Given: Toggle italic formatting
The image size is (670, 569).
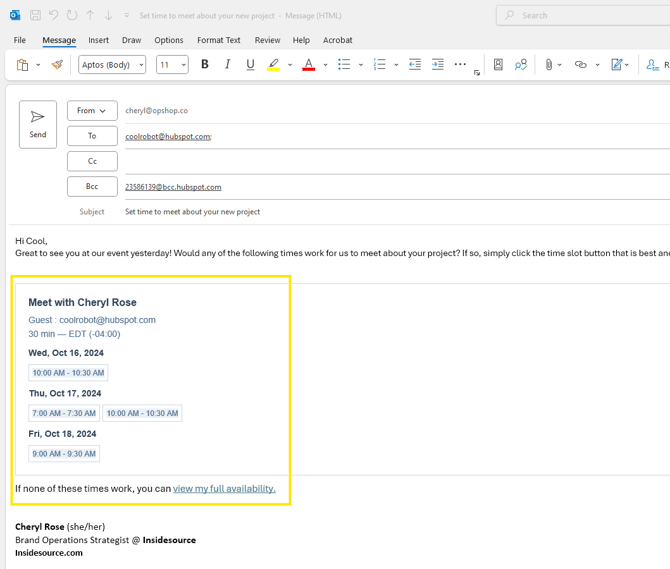Looking at the screenshot, I should tap(227, 65).
